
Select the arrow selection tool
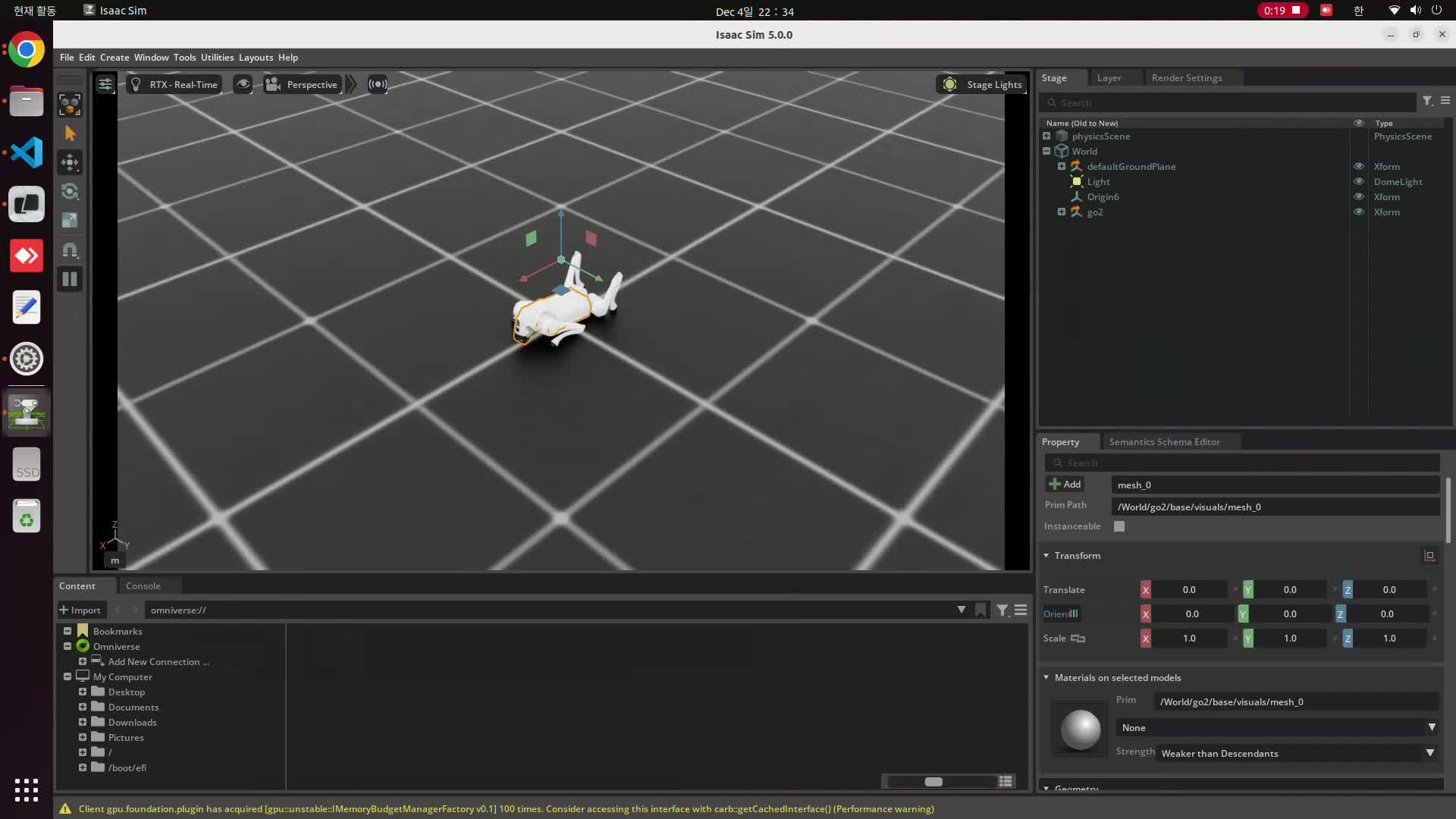coord(70,133)
